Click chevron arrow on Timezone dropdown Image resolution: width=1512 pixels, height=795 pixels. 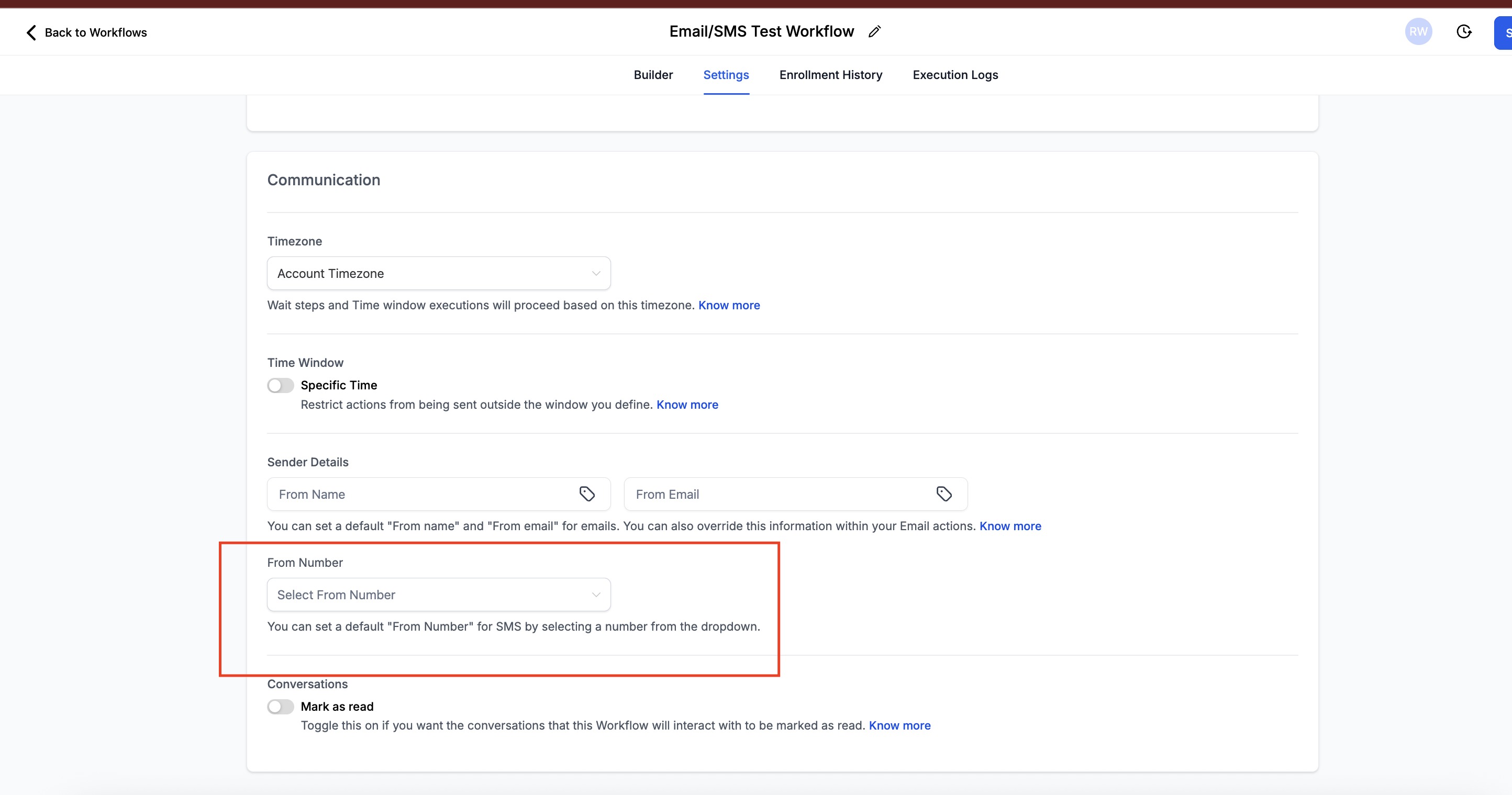tap(596, 273)
